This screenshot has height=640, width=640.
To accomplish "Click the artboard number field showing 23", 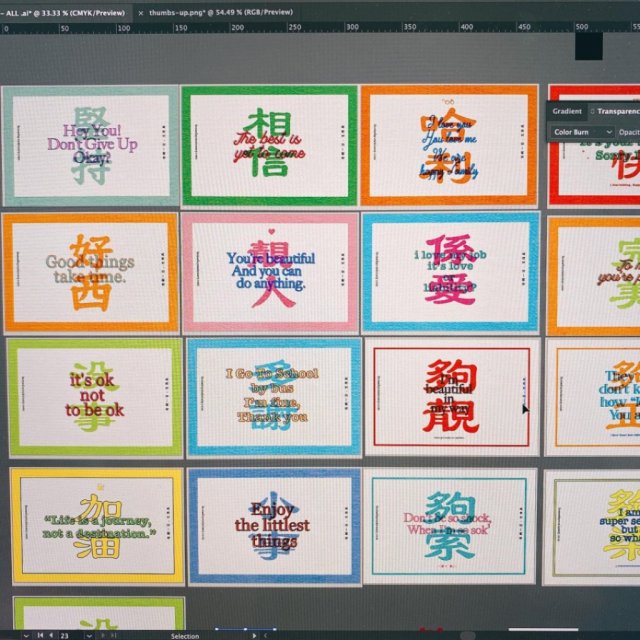I will point(66,634).
